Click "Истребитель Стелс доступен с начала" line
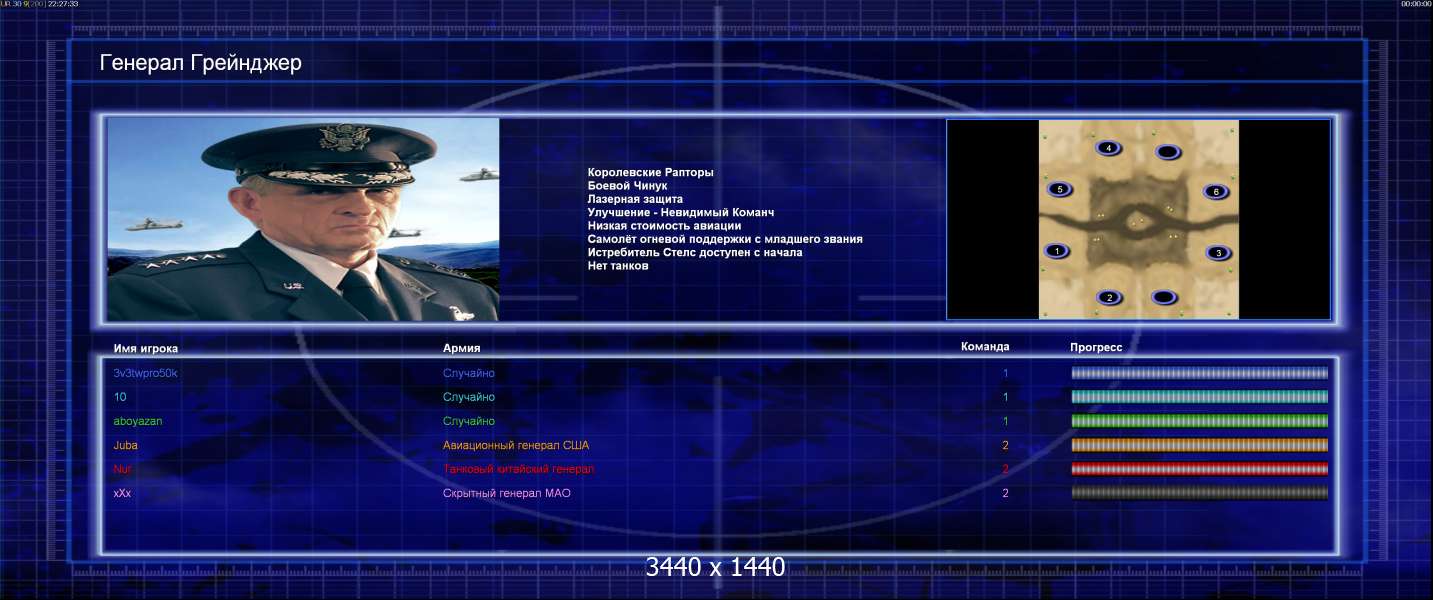Viewport: 1433px width, 600px height. [x=695, y=252]
